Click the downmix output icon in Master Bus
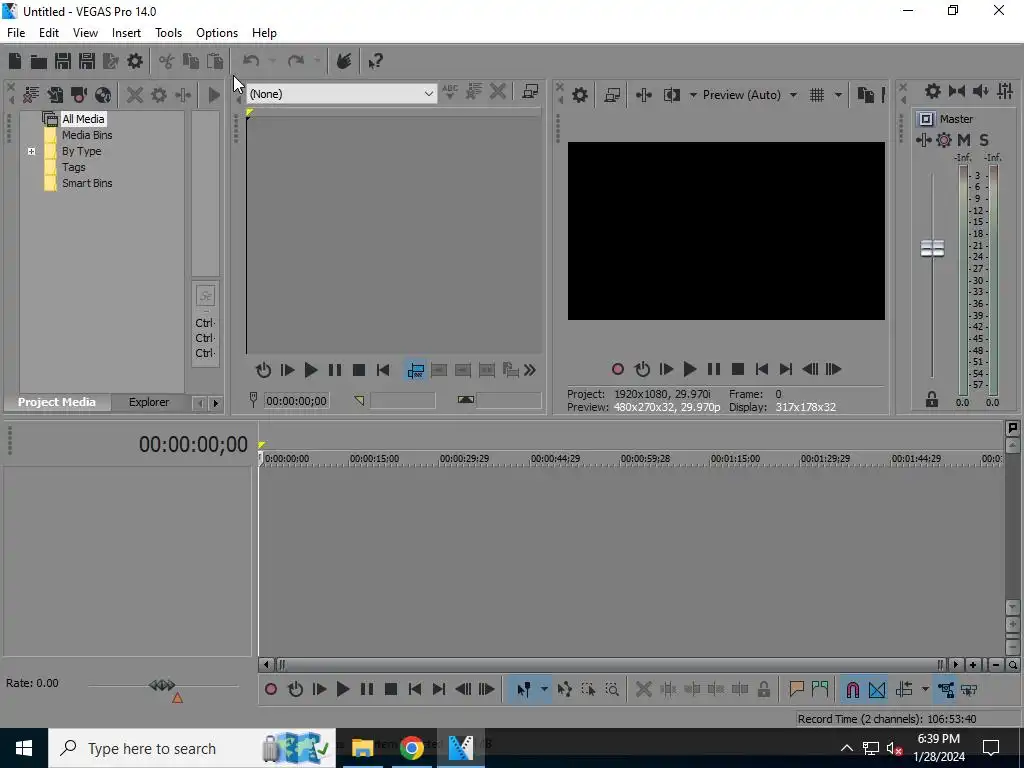This screenshot has height=768, width=1024. point(957,91)
